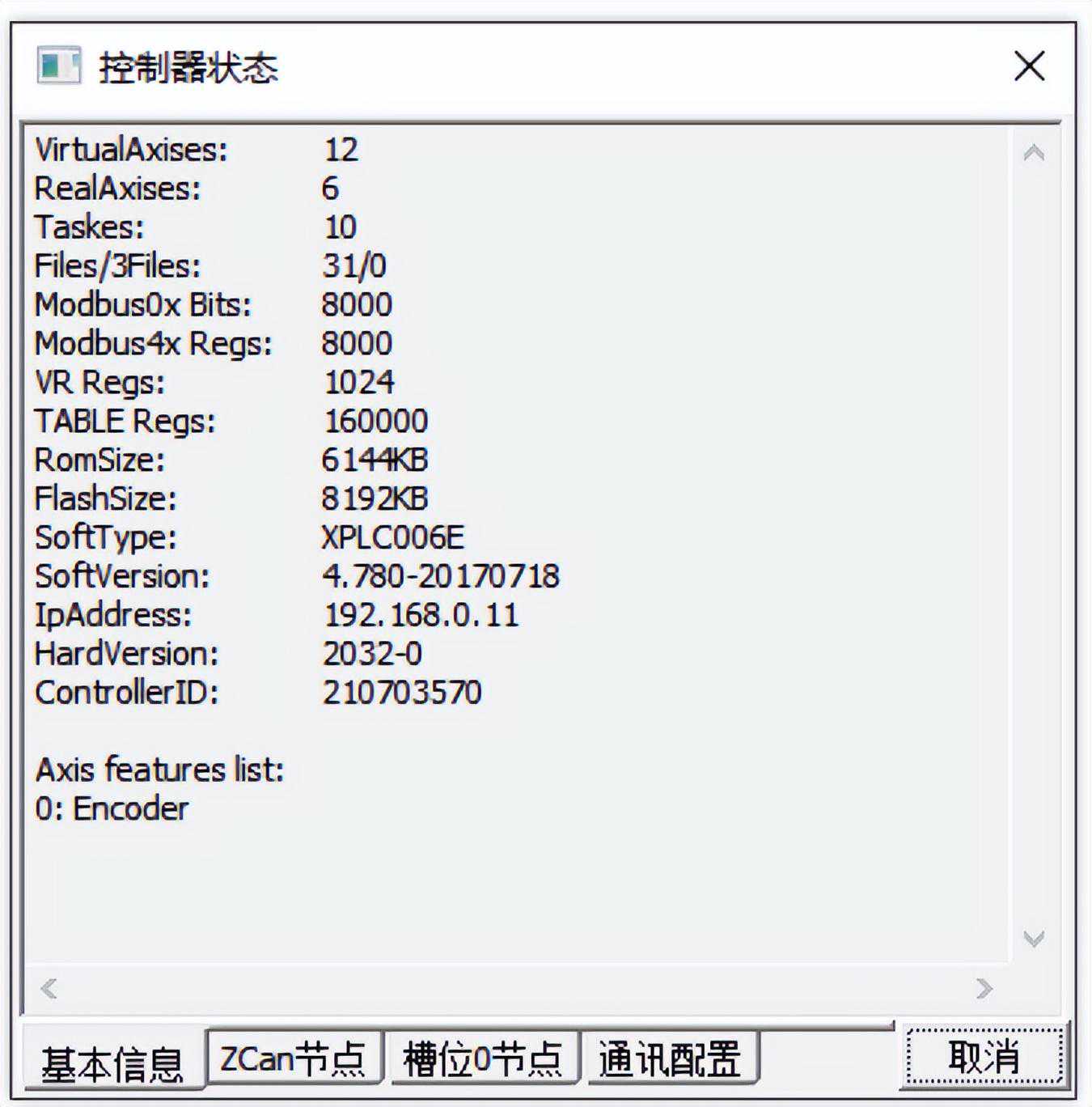Click the horizontal scrollbar right arrow
The image size is (1092, 1107).
[x=984, y=988]
